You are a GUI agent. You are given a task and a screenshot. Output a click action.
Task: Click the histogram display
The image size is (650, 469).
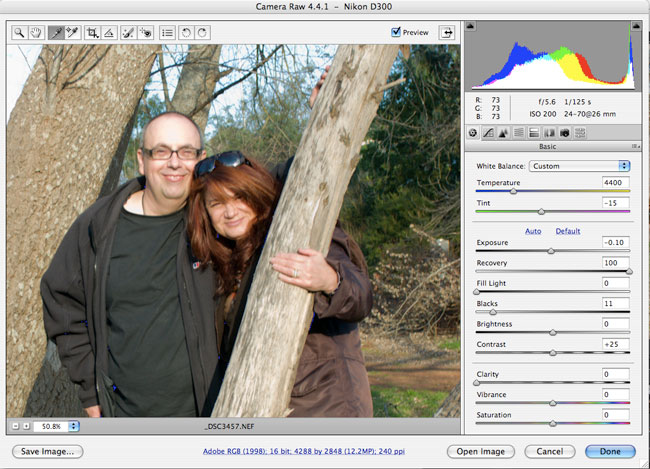pyautogui.click(x=553, y=56)
